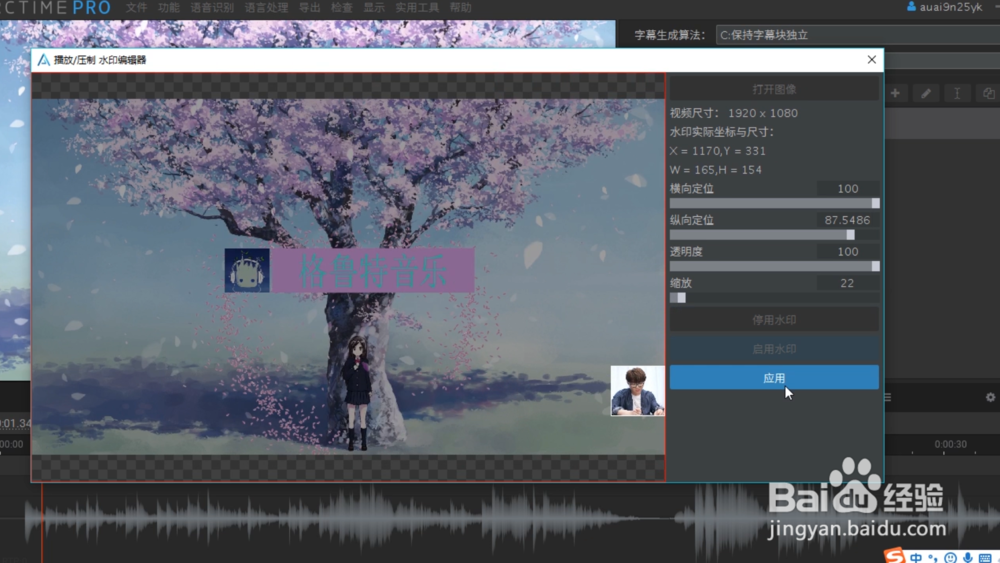Click the headphone logo in watermark banner
Screen dimensions: 1000x563
click(x=247, y=271)
